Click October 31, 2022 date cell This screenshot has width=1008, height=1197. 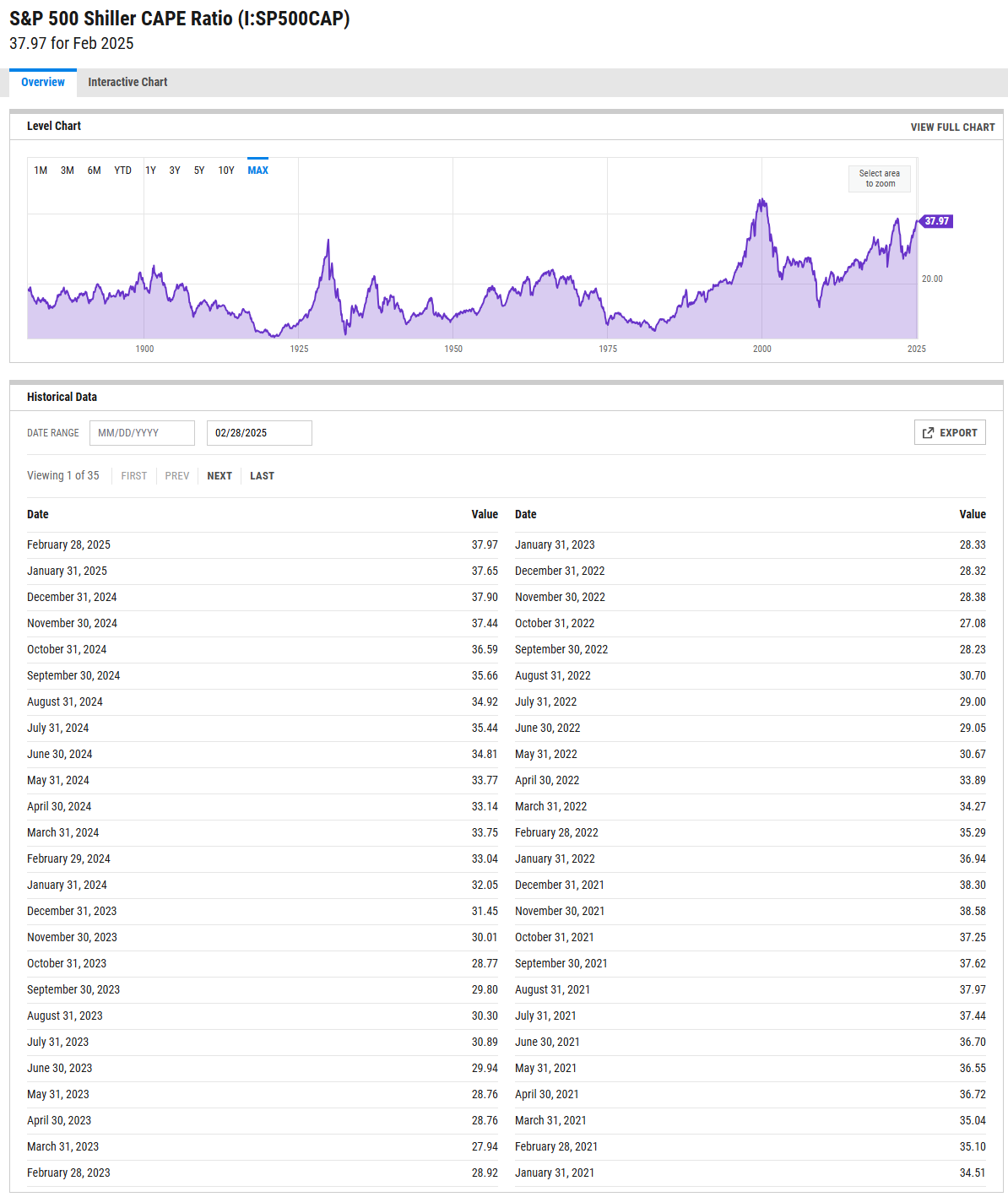point(555,624)
